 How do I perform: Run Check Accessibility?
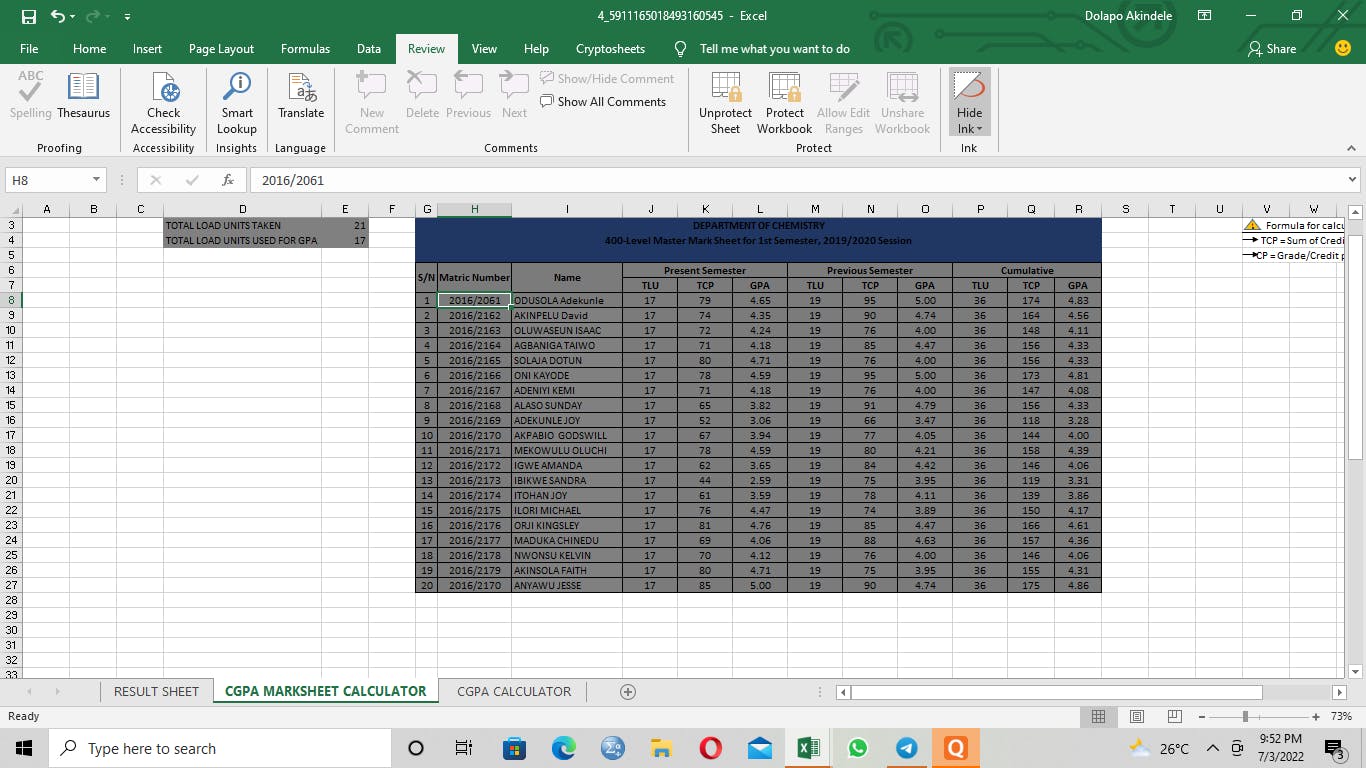pos(163,104)
